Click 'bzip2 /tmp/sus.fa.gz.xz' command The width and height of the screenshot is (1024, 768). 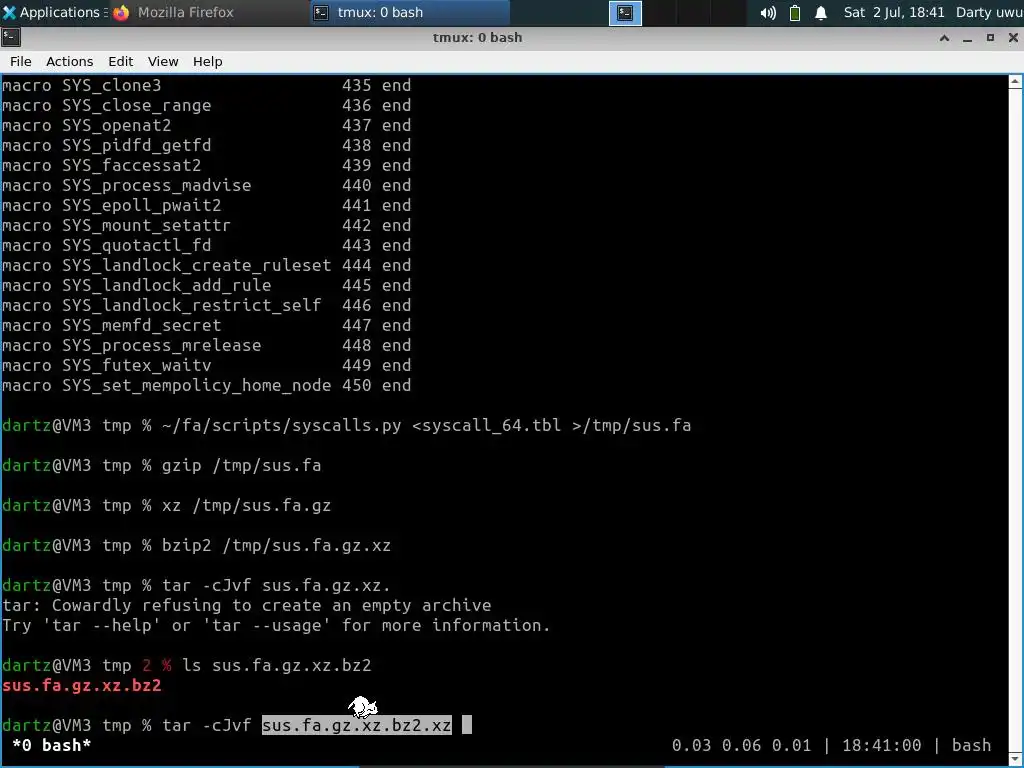276,545
